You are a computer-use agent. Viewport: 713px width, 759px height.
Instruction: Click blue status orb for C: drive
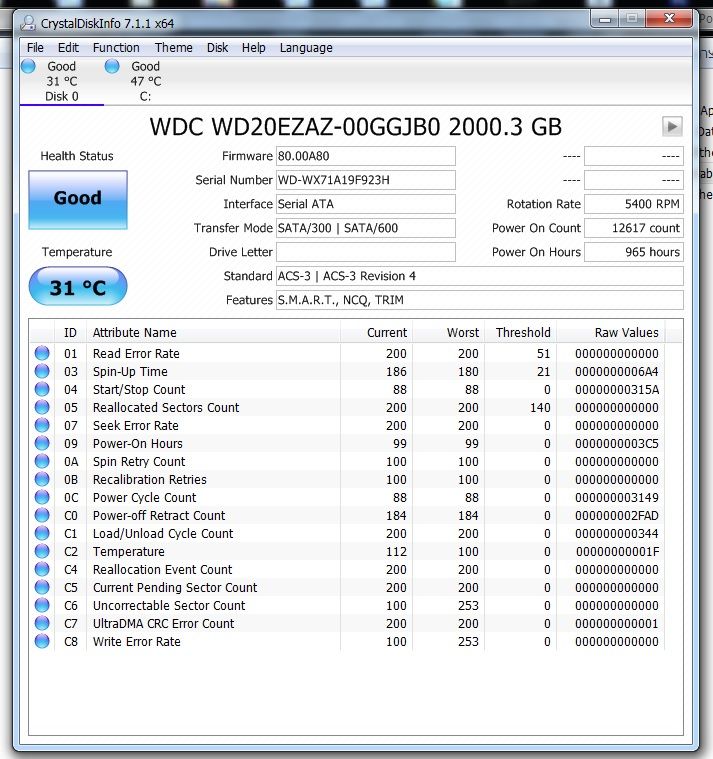coord(112,66)
